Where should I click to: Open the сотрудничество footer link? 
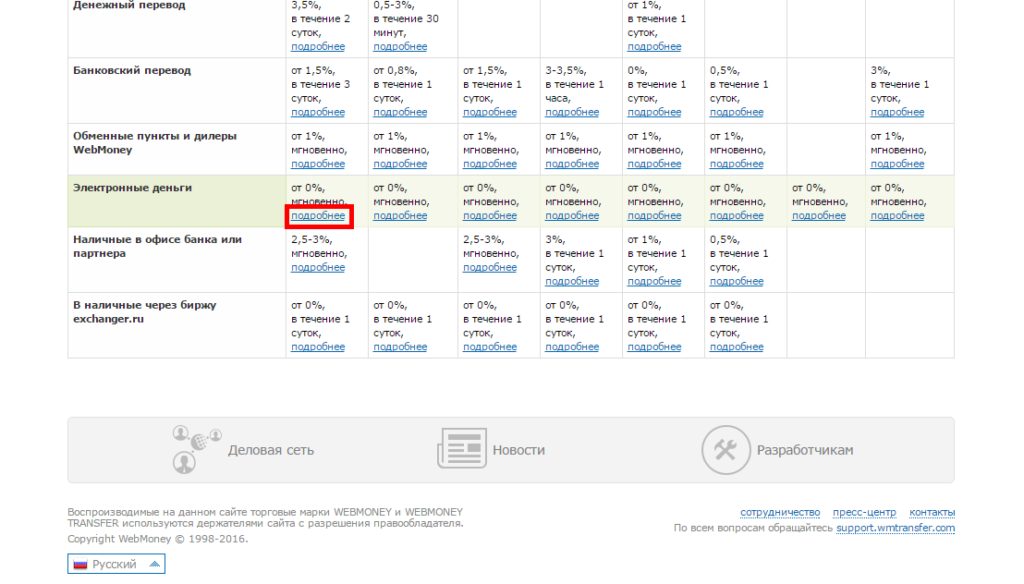[x=779, y=512]
